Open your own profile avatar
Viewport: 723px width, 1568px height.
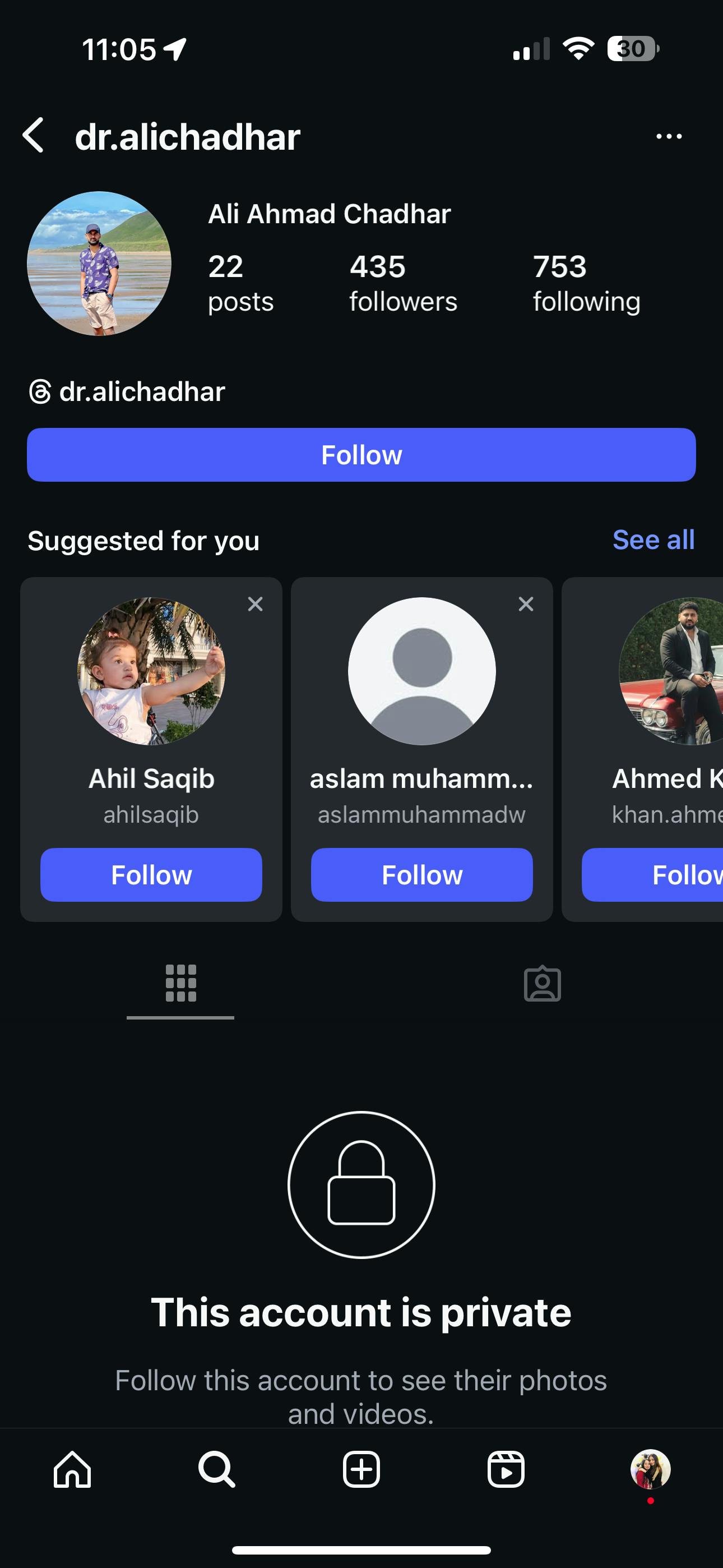click(650, 1469)
